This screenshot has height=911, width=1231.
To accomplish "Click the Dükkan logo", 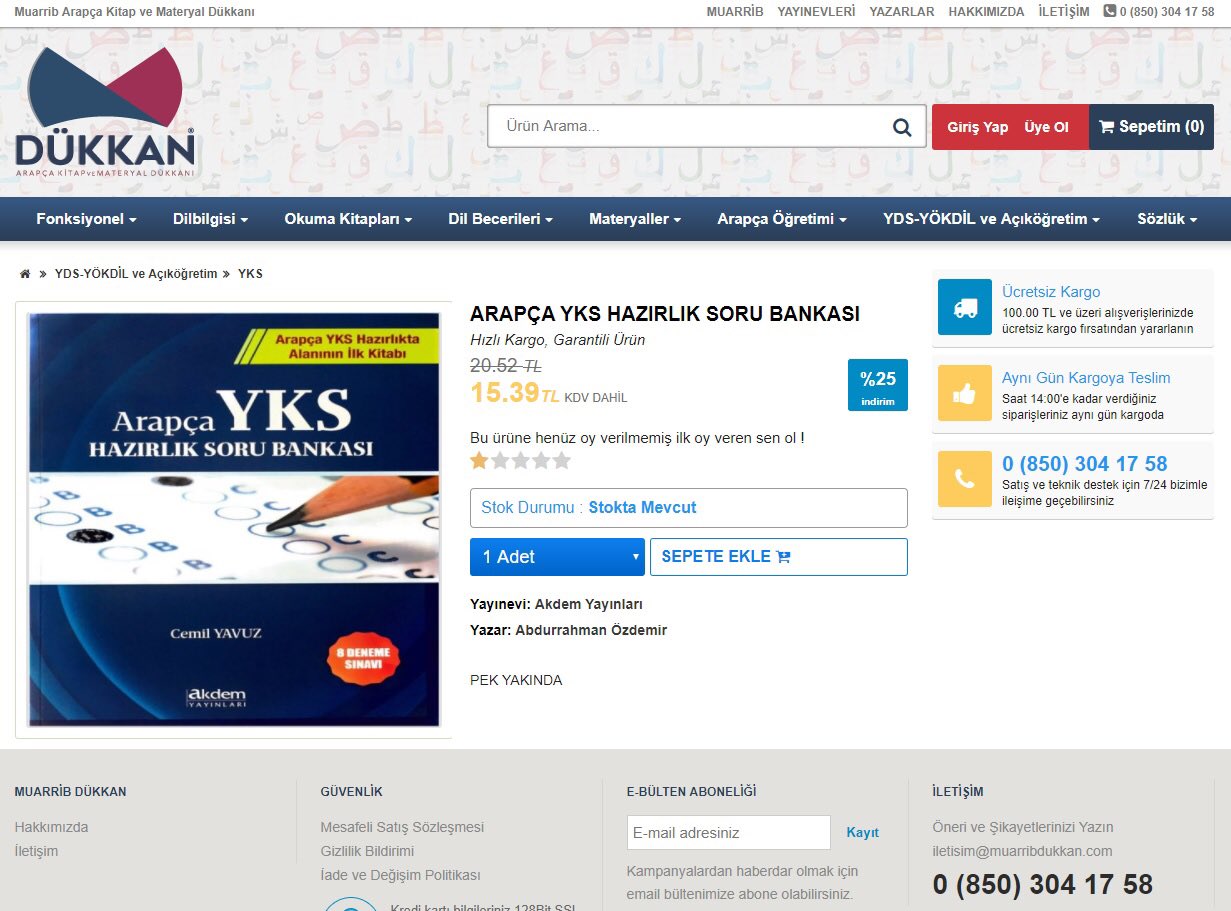I will (105, 112).
